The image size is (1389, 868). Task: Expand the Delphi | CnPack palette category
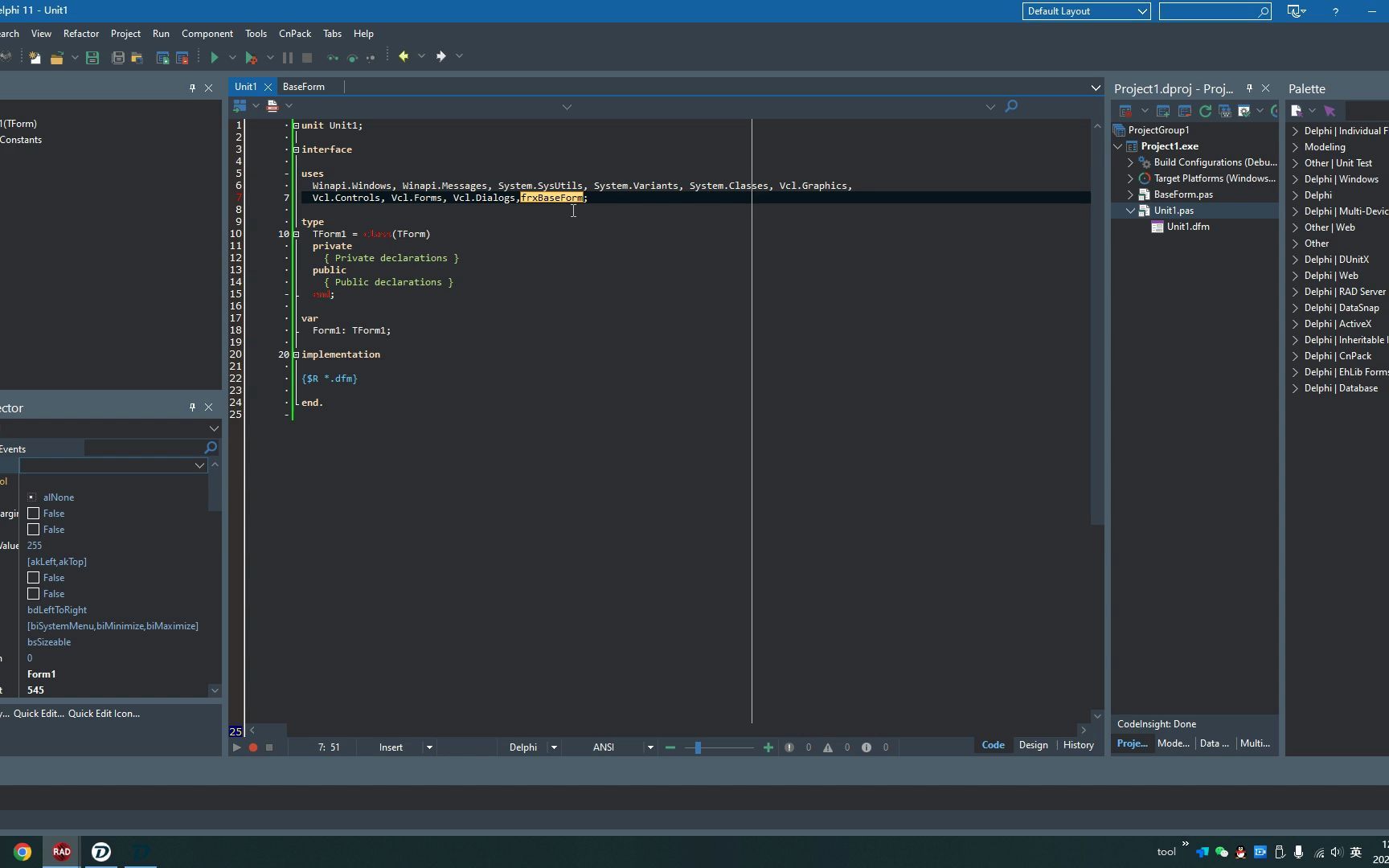coord(1295,356)
